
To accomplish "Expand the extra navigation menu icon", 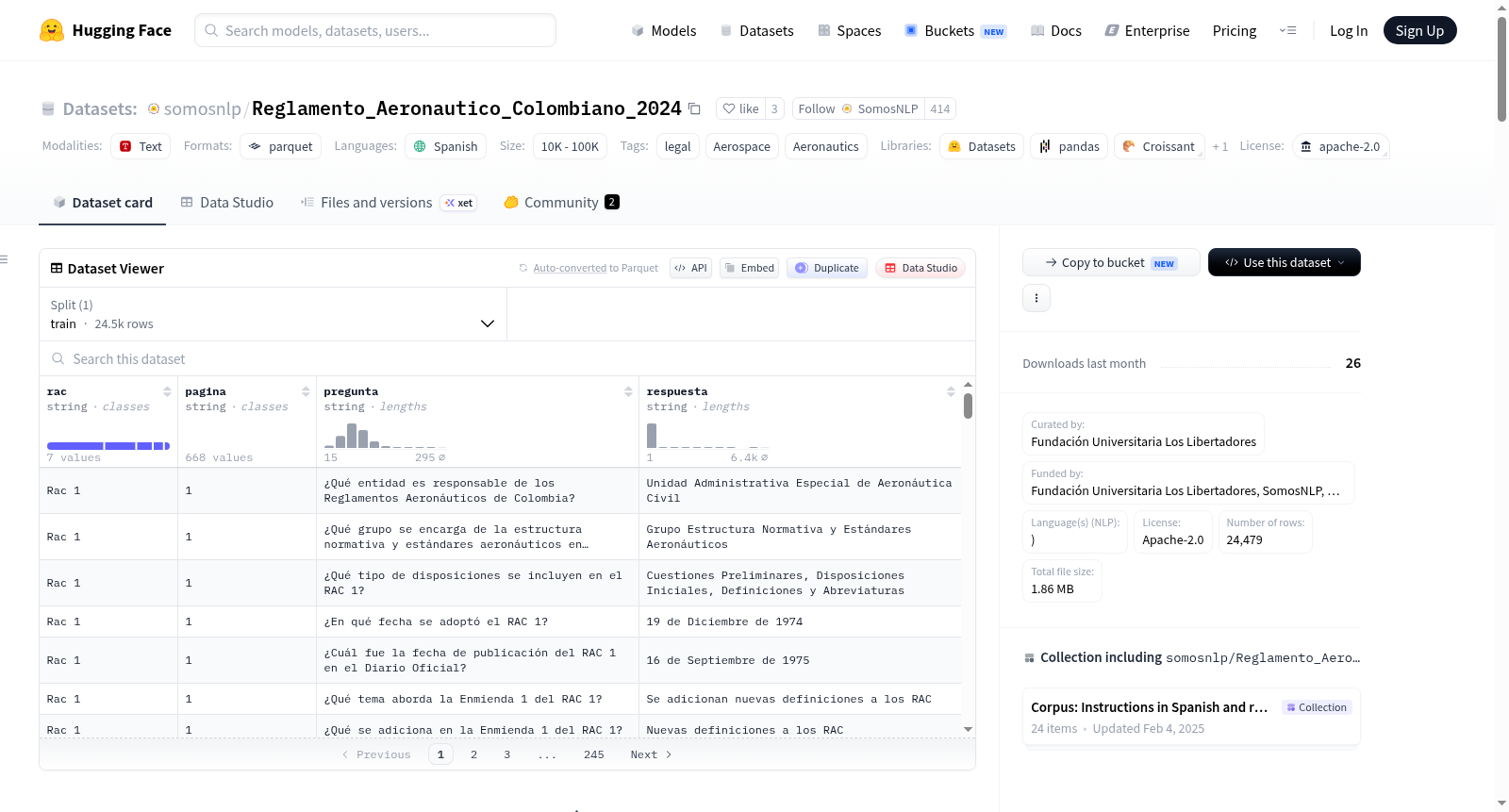I will coord(1287,30).
